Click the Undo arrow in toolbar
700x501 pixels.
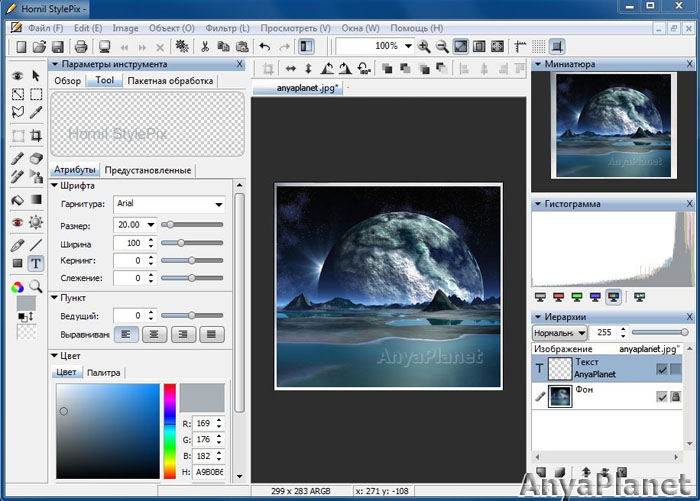[x=264, y=46]
